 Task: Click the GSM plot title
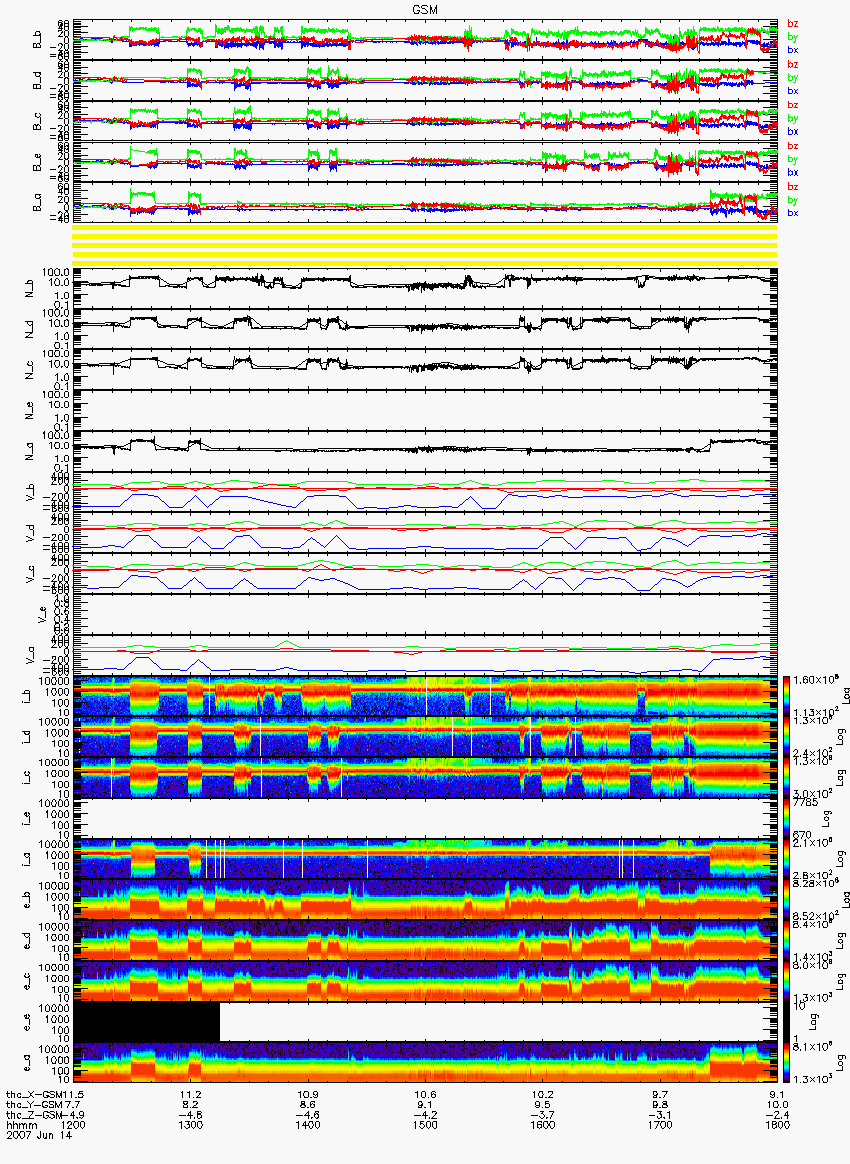point(425,9)
